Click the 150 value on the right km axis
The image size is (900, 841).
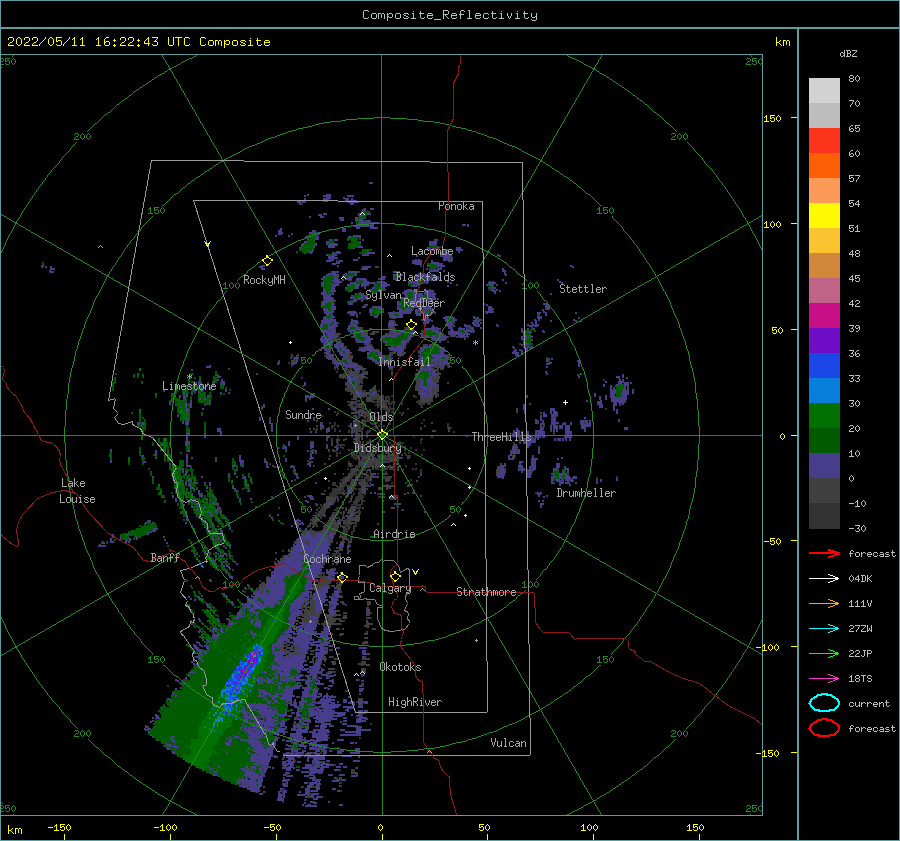pos(772,118)
